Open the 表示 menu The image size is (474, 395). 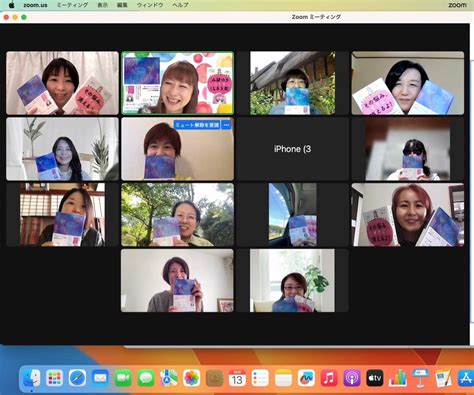point(102,5)
